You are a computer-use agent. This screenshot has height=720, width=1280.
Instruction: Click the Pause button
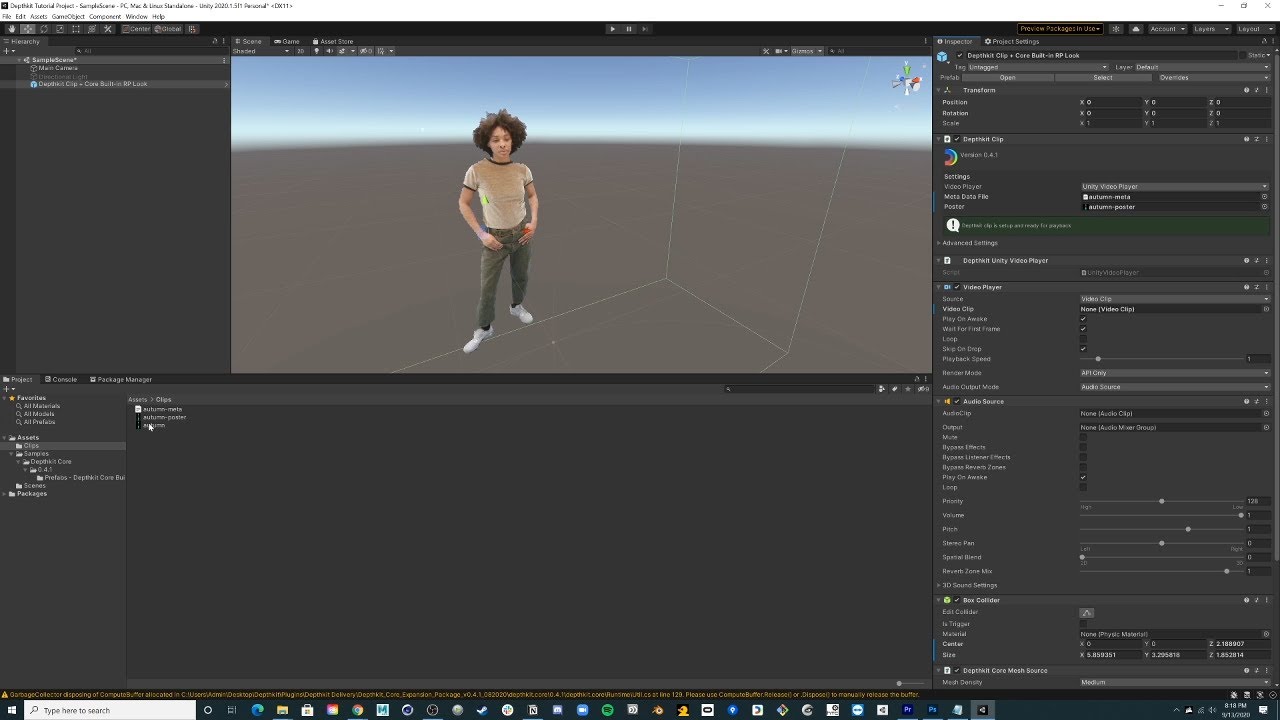pyautogui.click(x=629, y=29)
